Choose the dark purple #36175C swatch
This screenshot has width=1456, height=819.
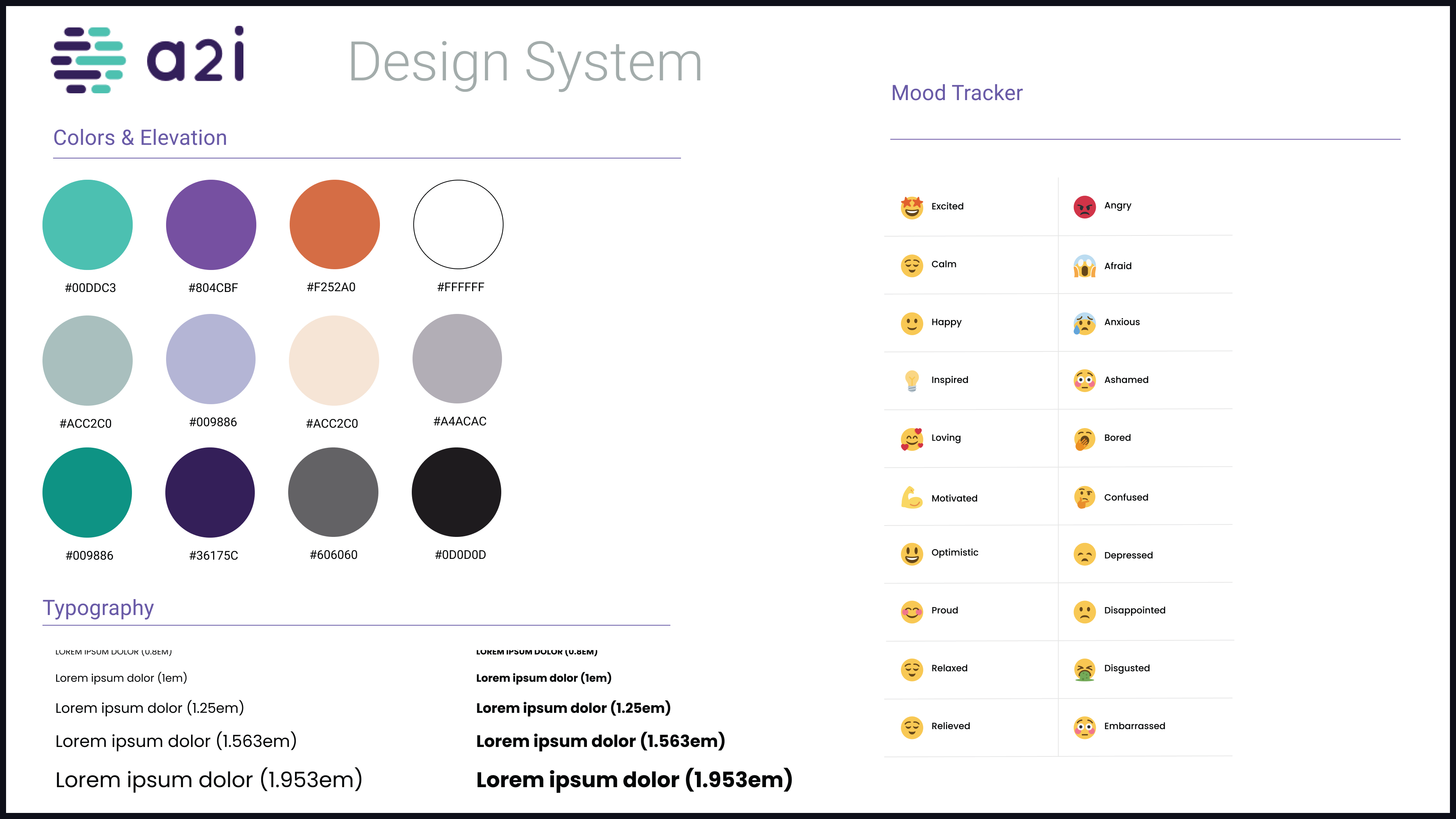pyautogui.click(x=210, y=492)
